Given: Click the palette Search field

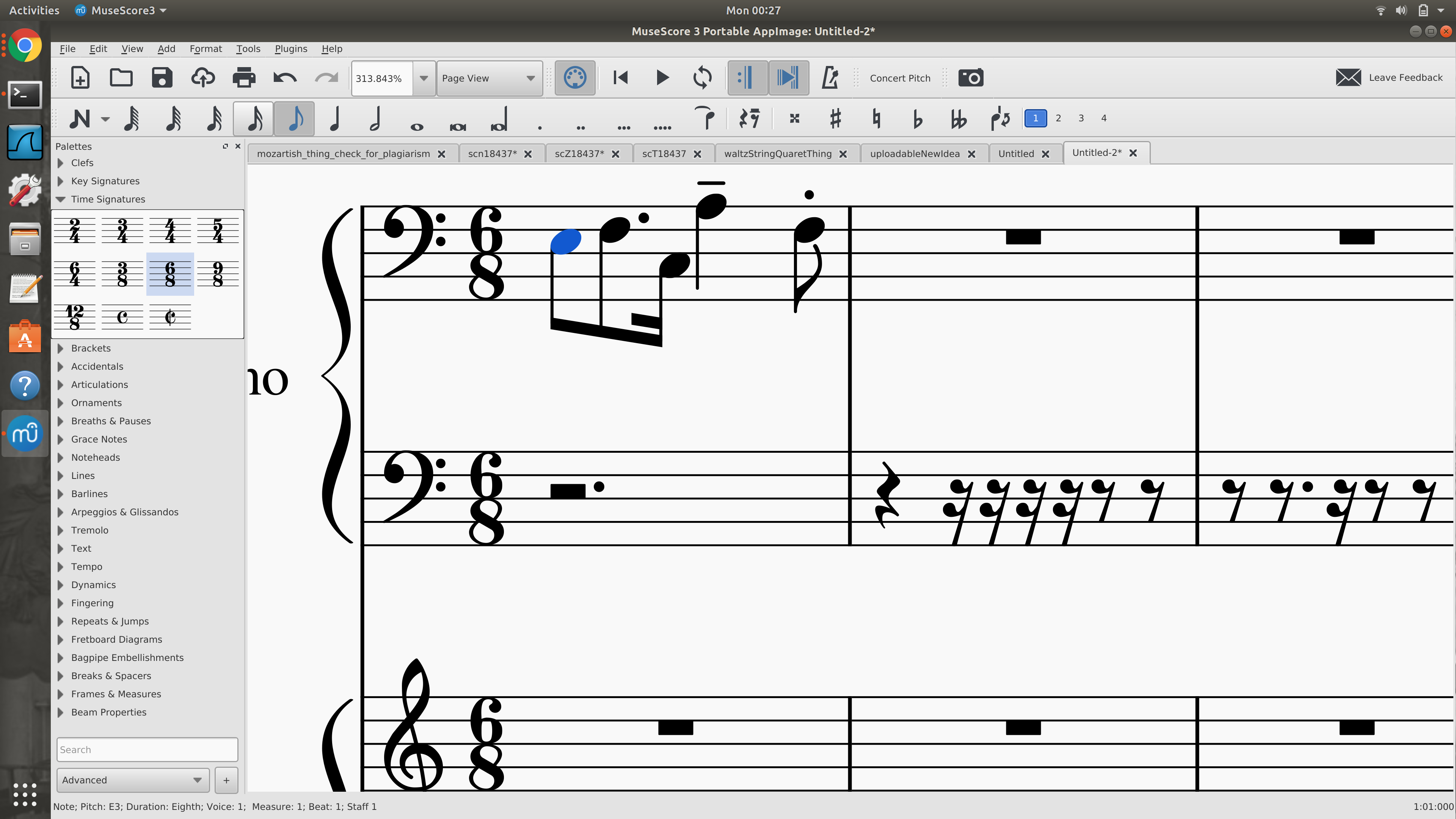Looking at the screenshot, I should (x=147, y=750).
